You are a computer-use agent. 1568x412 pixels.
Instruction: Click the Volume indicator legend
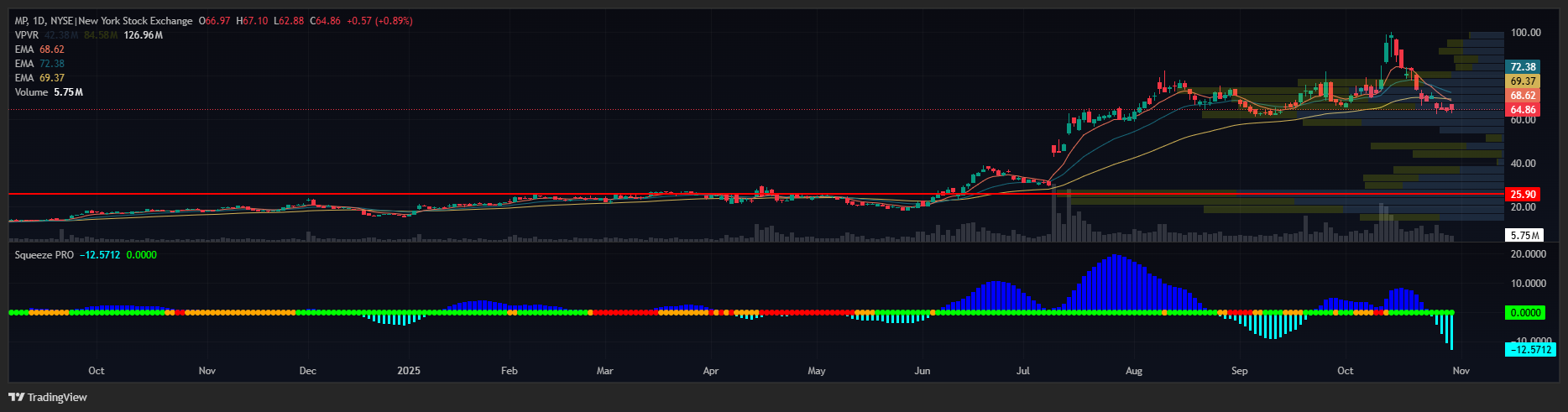coord(32,92)
